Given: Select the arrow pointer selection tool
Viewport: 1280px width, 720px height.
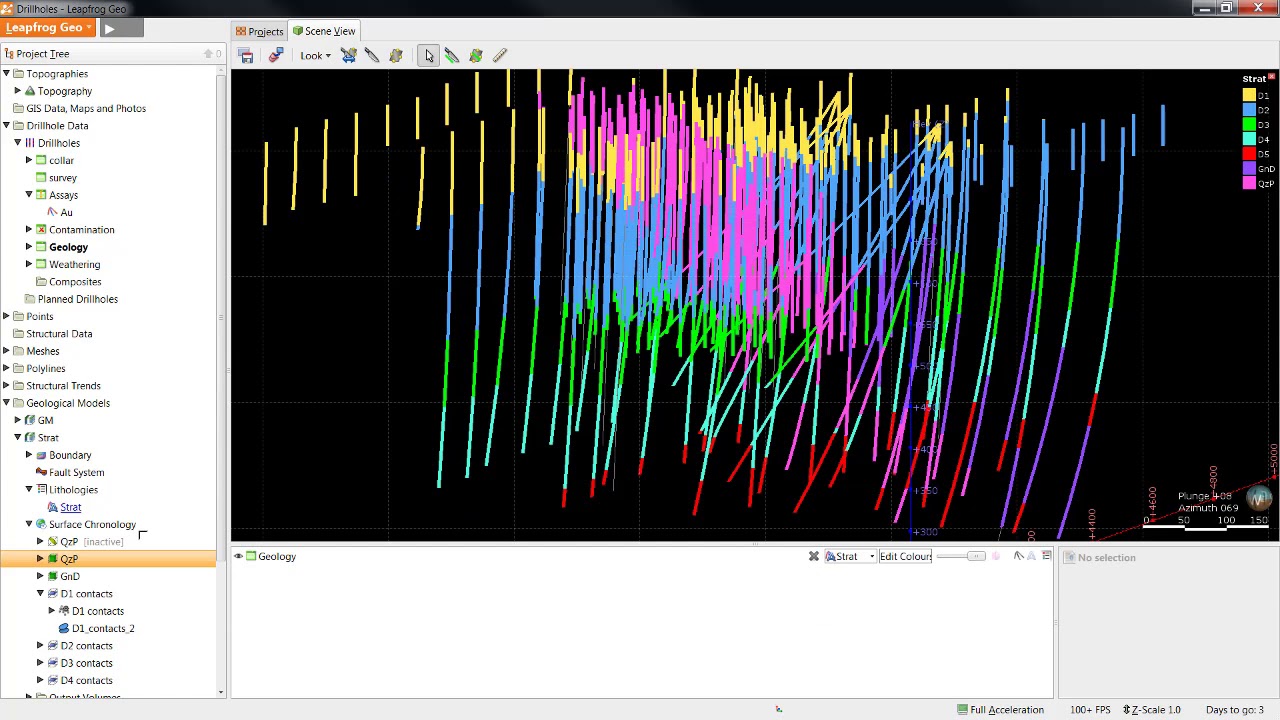Looking at the screenshot, I should (428, 56).
